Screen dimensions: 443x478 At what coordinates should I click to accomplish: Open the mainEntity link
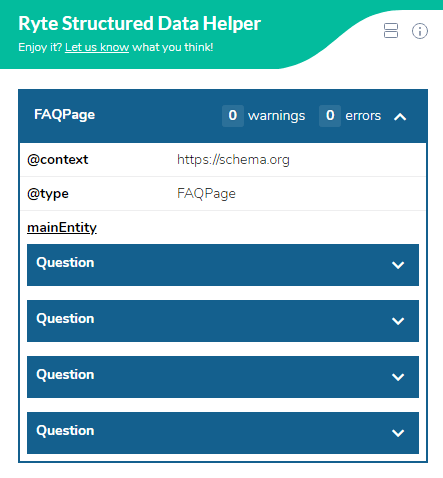(x=62, y=228)
